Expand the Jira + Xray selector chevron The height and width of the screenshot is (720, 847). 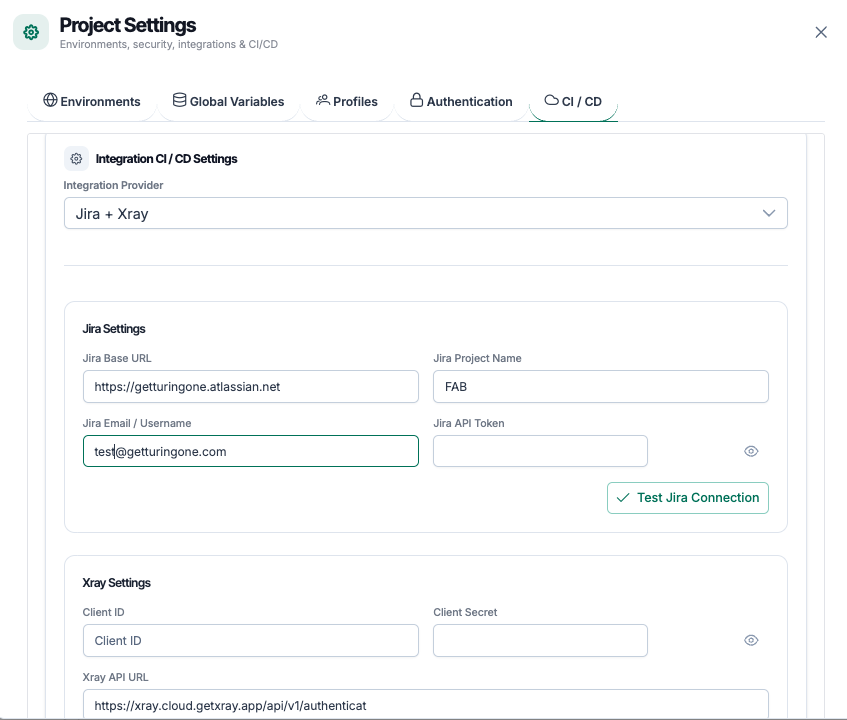point(769,213)
